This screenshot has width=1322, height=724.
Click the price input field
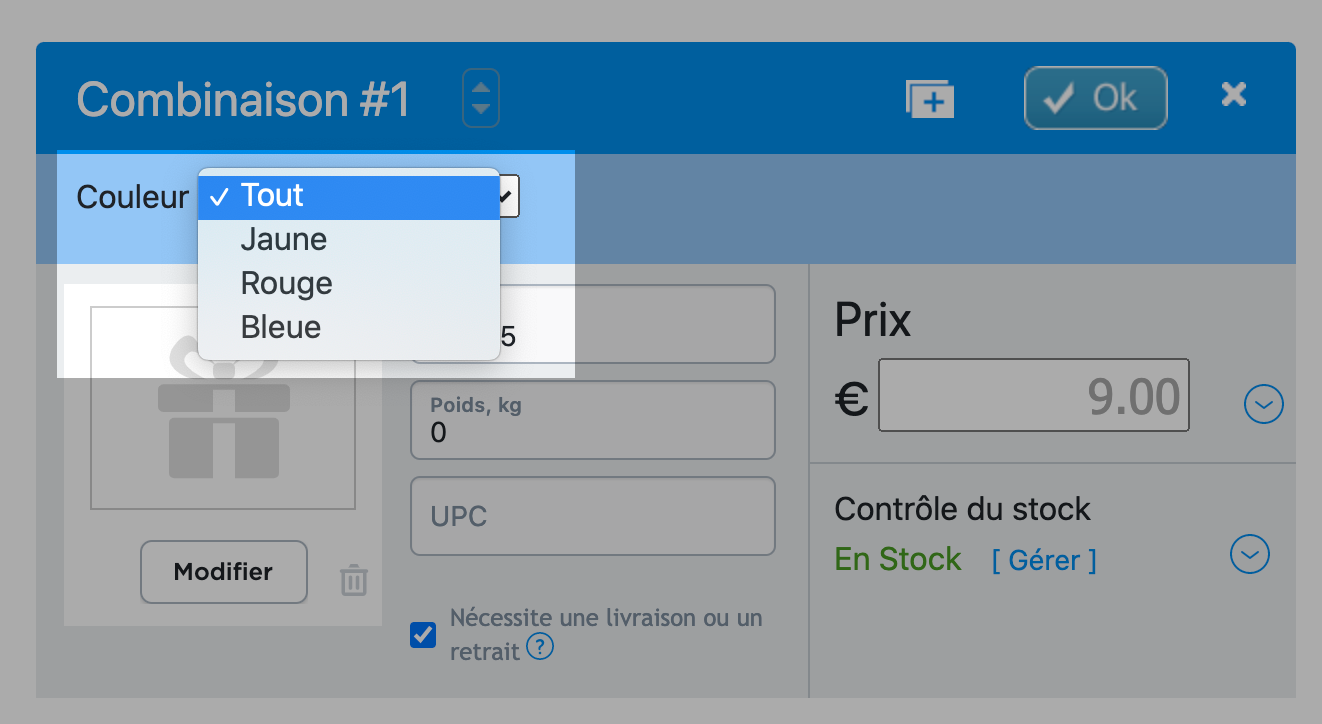(x=1033, y=396)
